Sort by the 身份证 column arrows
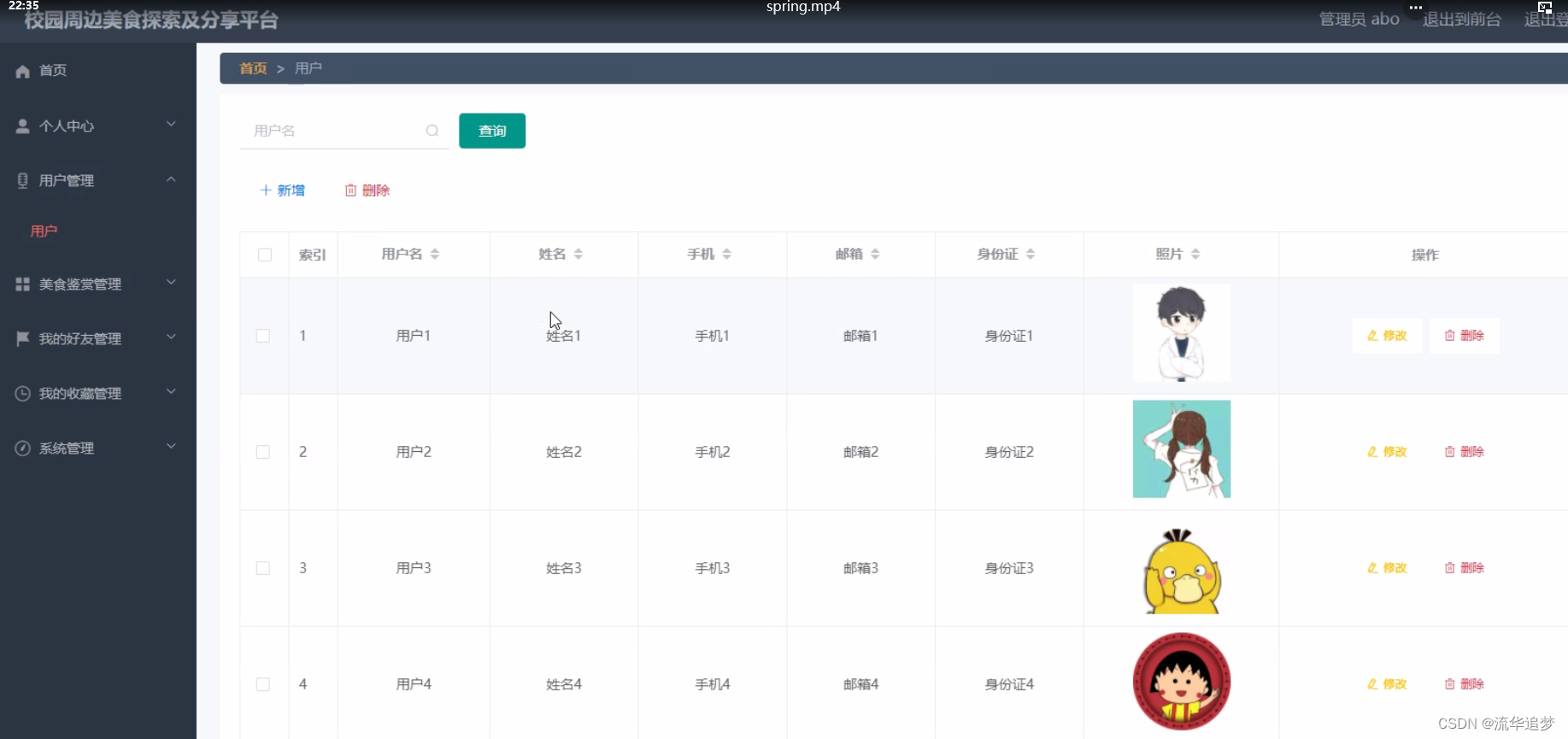 [1031, 254]
